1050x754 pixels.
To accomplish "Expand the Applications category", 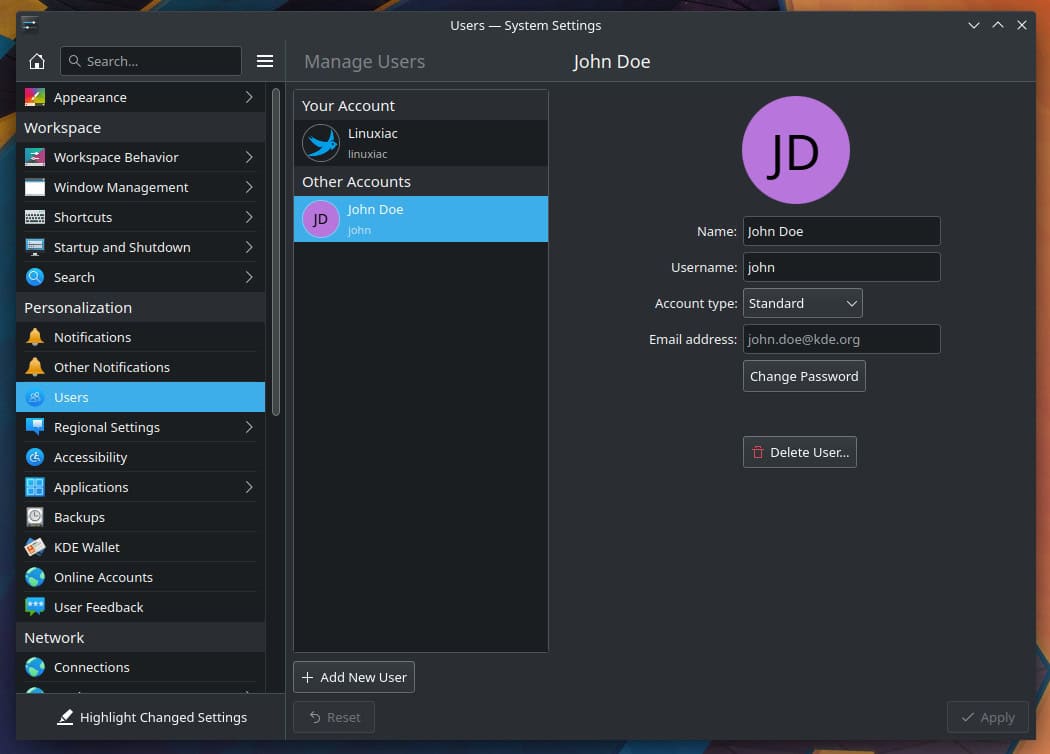I will (249, 487).
